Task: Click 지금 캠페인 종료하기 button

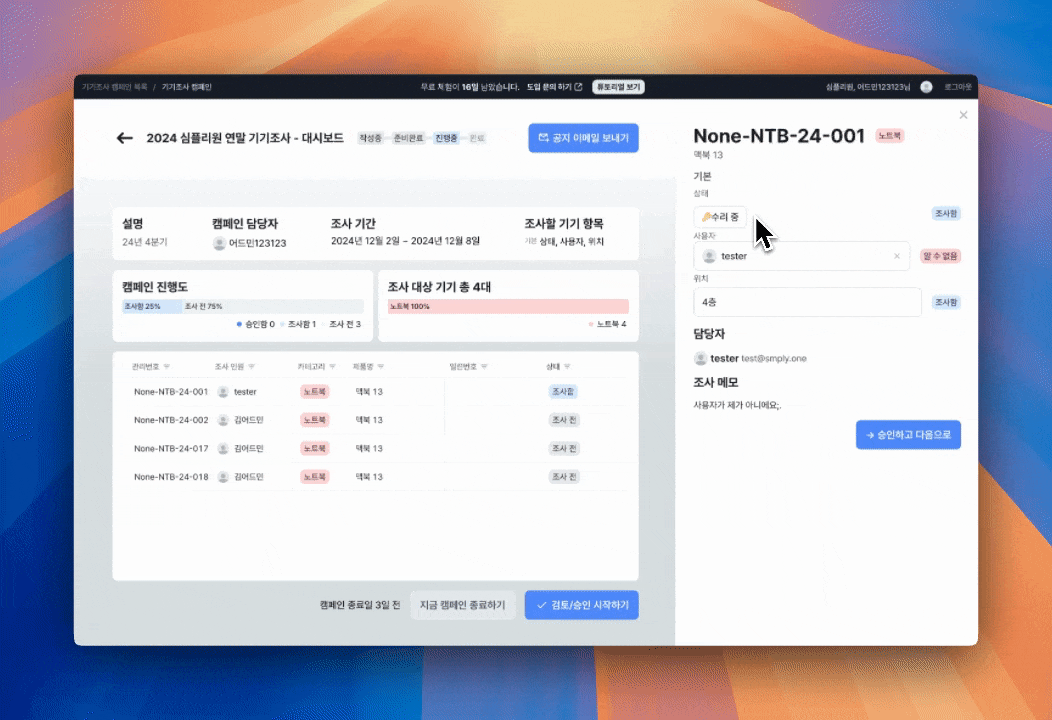Action: tap(462, 605)
